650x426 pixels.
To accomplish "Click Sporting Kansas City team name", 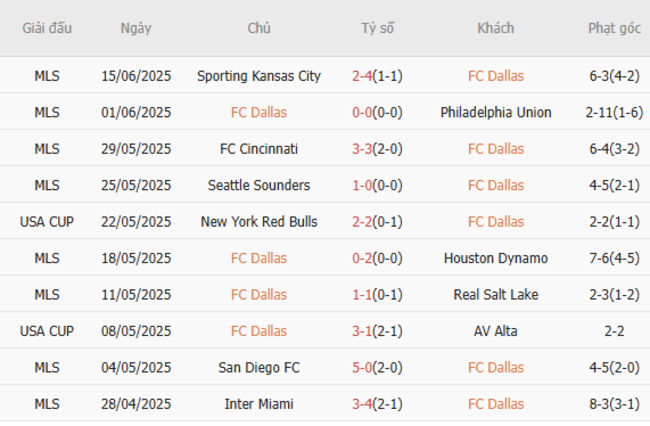I will pos(259,76).
